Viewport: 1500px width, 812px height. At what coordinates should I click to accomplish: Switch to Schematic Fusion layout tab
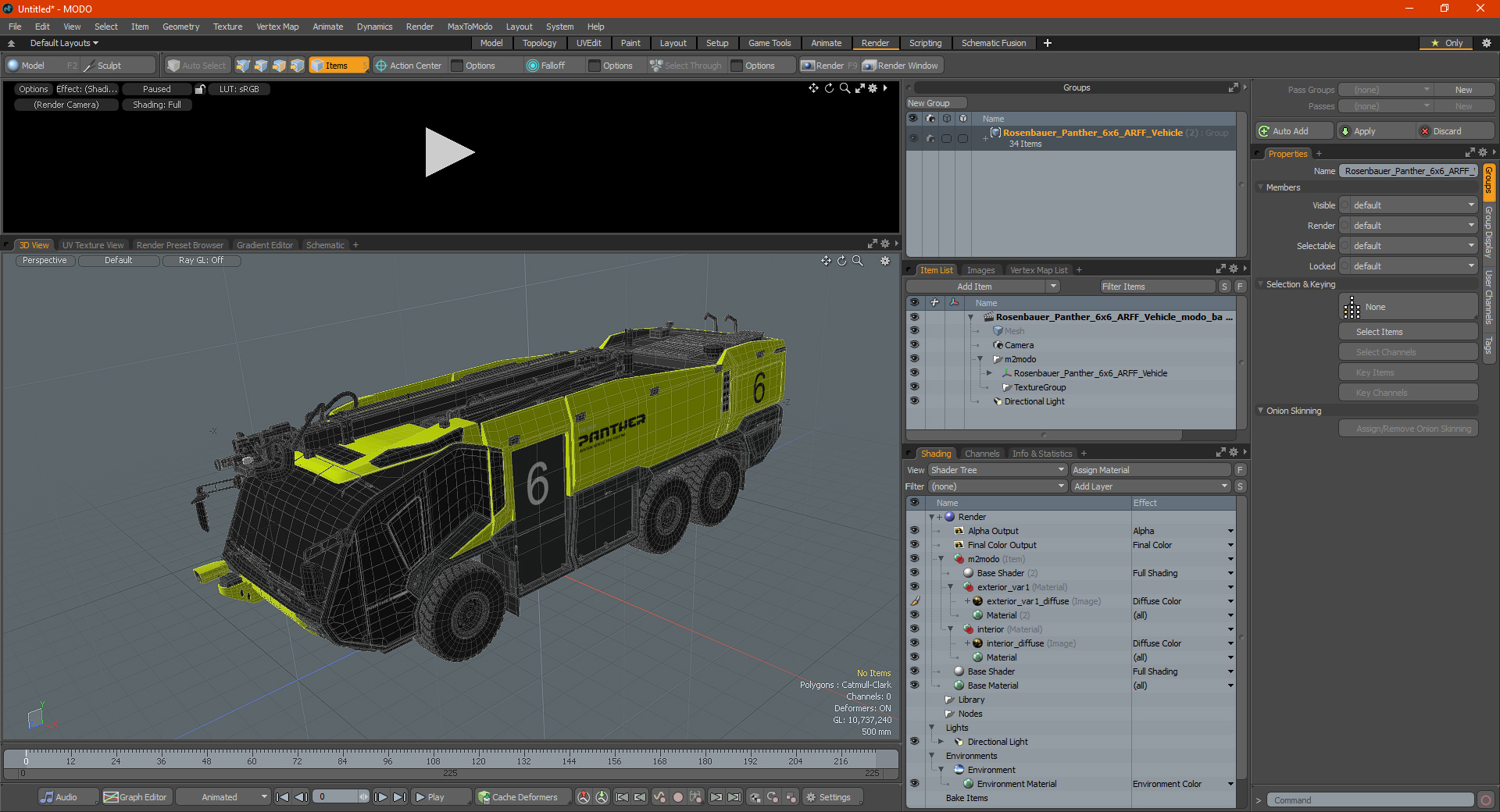(x=994, y=43)
